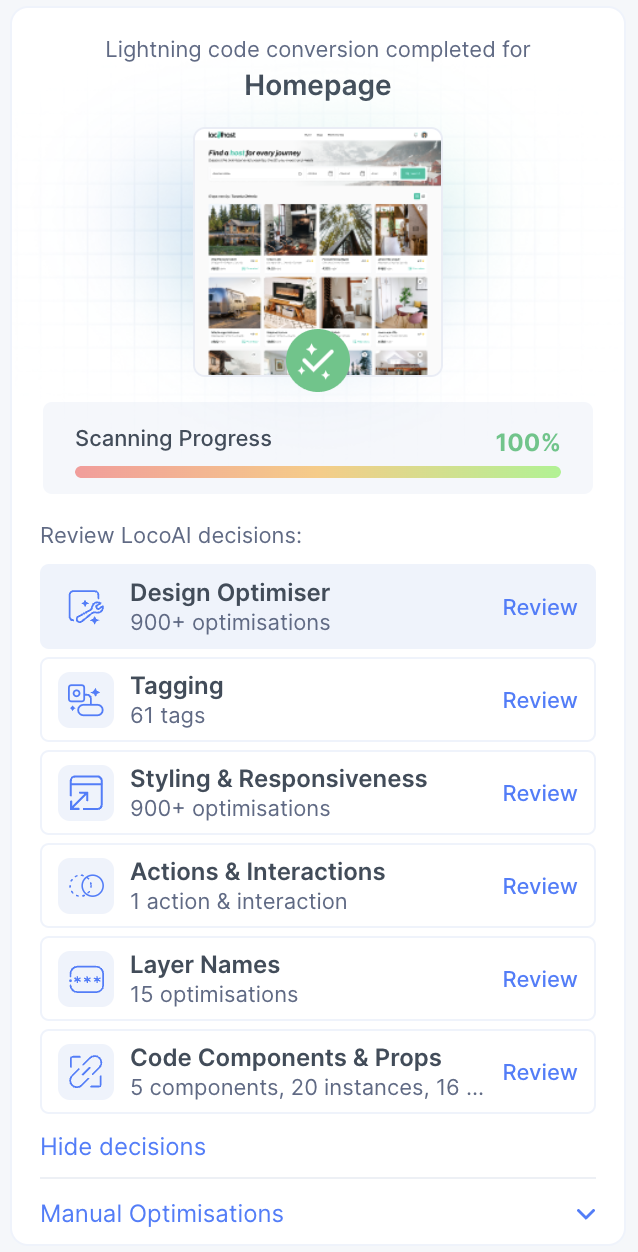Select the Design Optimiser magic wand icon
Image resolution: width=638 pixels, height=1252 pixels.
[85, 606]
